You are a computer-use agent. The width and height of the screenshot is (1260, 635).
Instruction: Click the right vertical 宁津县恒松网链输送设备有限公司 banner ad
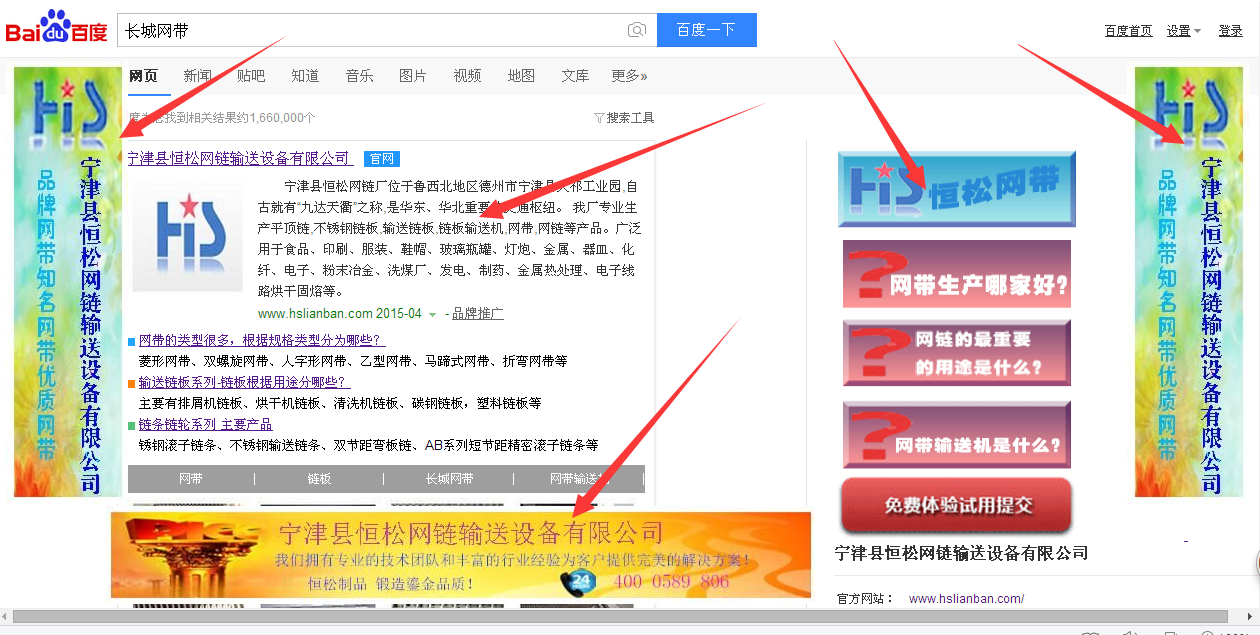click(x=1188, y=282)
